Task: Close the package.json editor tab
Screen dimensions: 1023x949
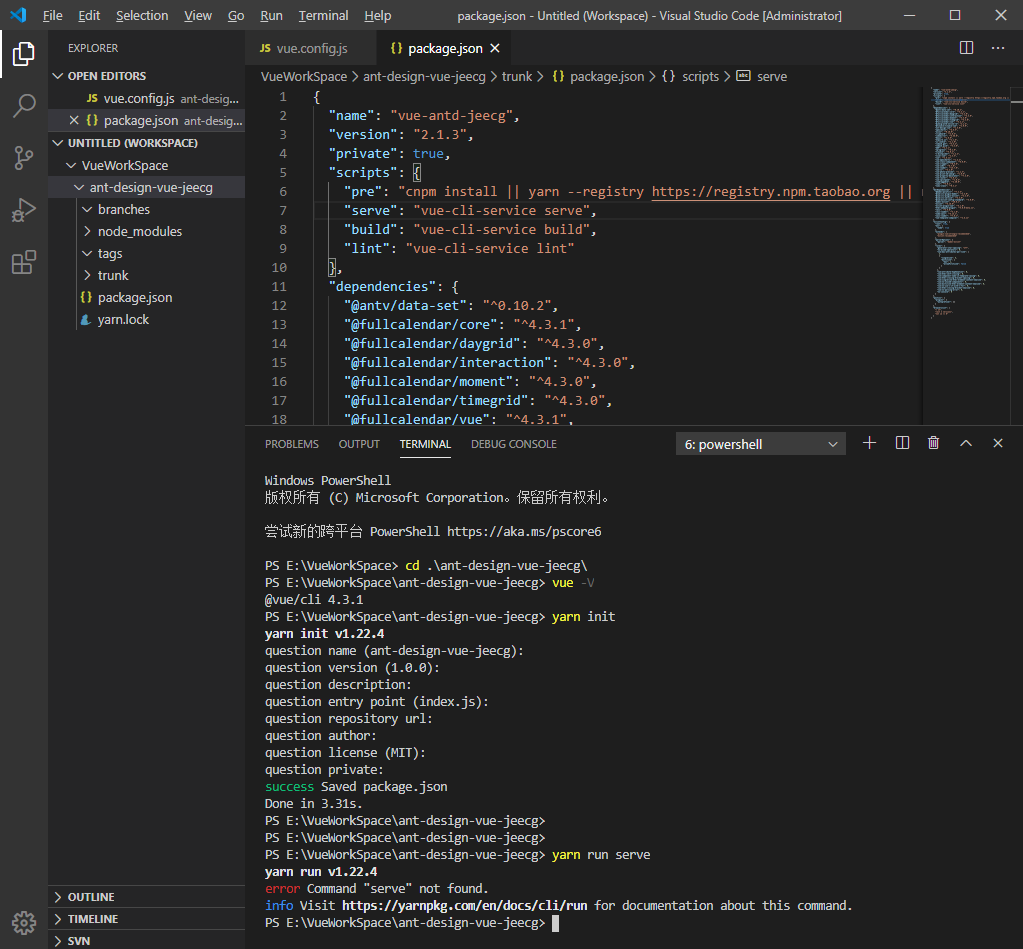Action: [495, 48]
